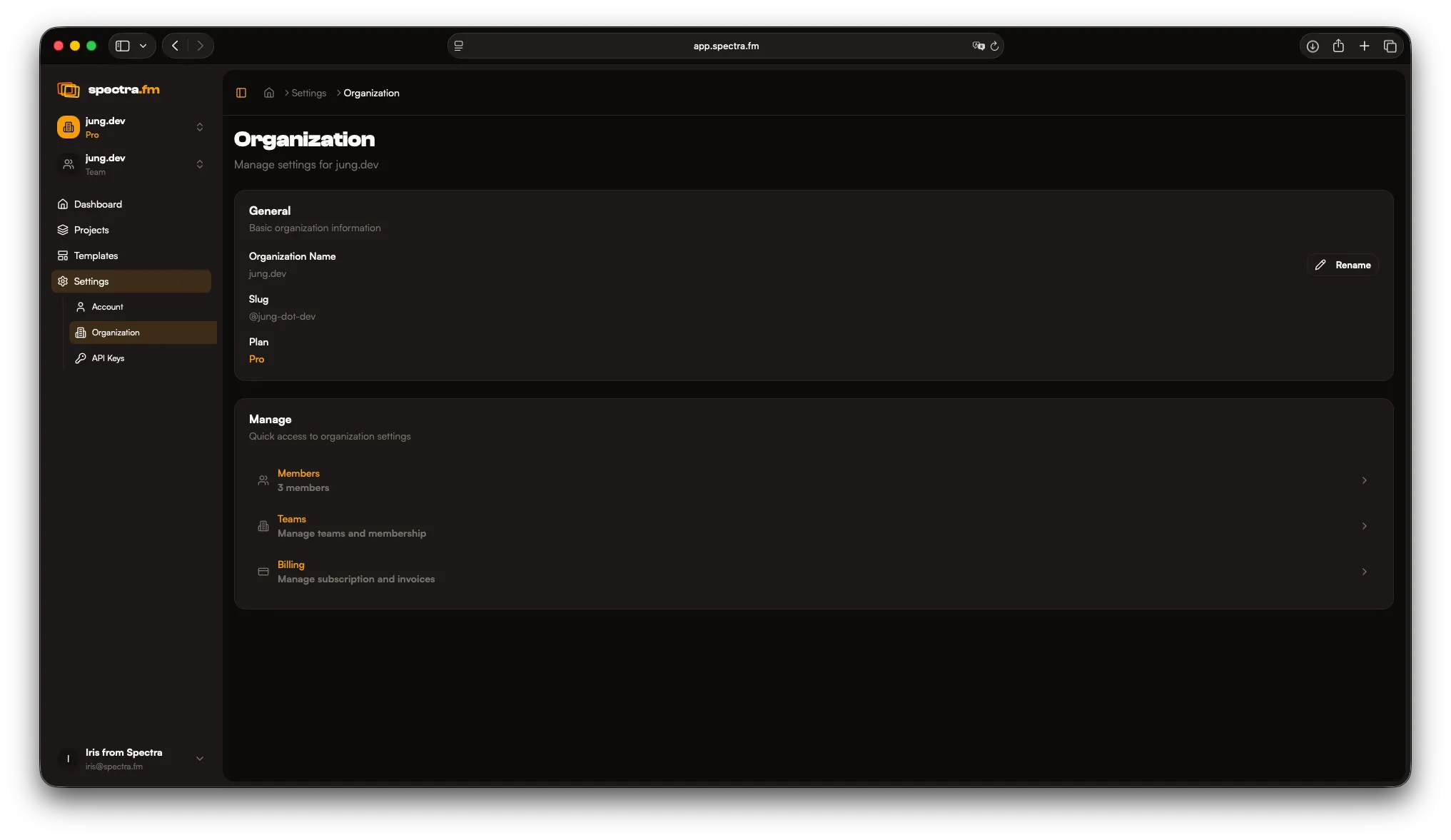Open the sidebar toggle icon near breadcrumbs

pyautogui.click(x=241, y=93)
